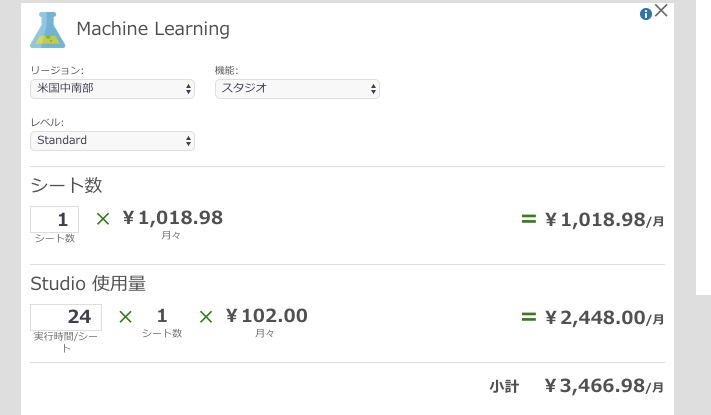Open the レベル dropdown set to Standard
Viewport: 711px width, 415px height.
coord(112,141)
